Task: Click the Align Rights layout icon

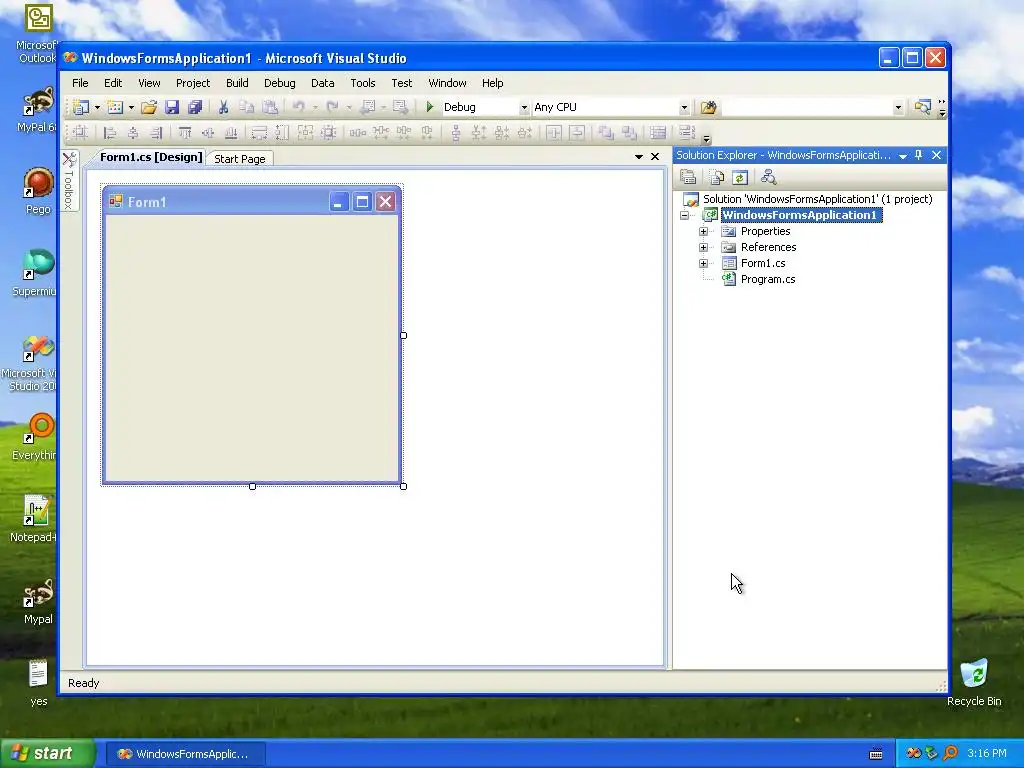Action: 156,133
